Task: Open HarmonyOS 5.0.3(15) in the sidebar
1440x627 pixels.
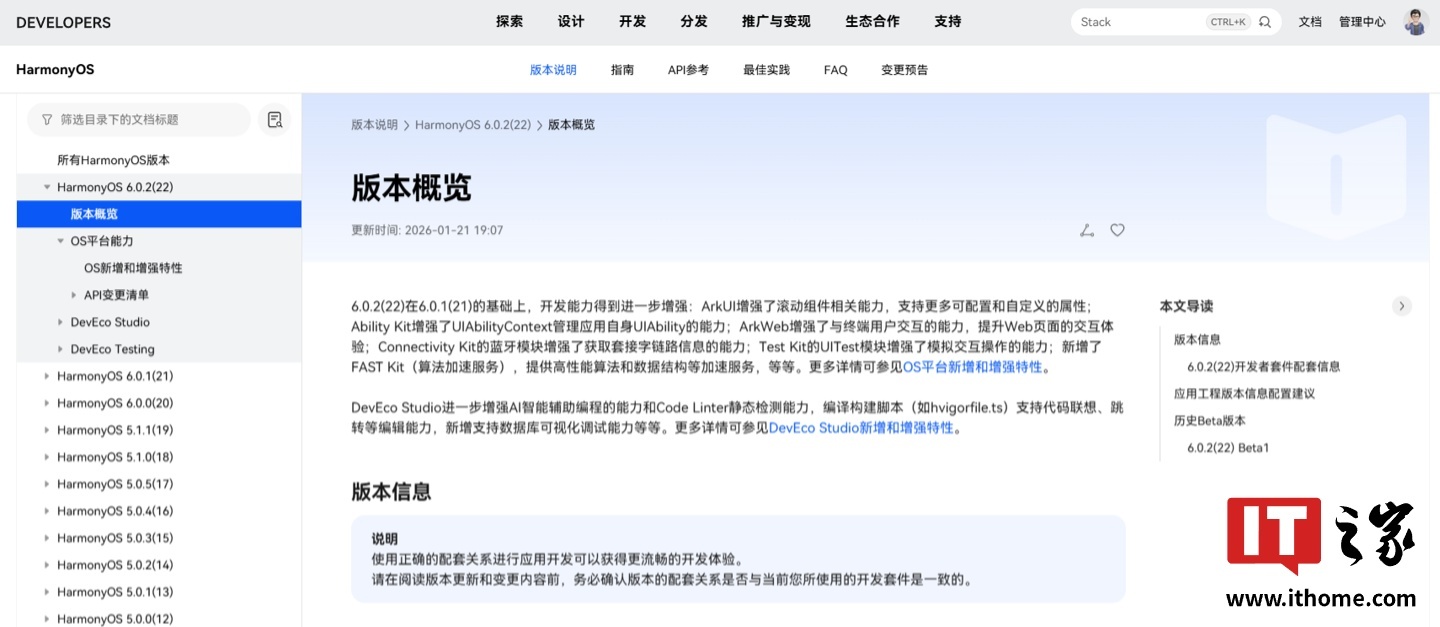Action: (x=115, y=538)
